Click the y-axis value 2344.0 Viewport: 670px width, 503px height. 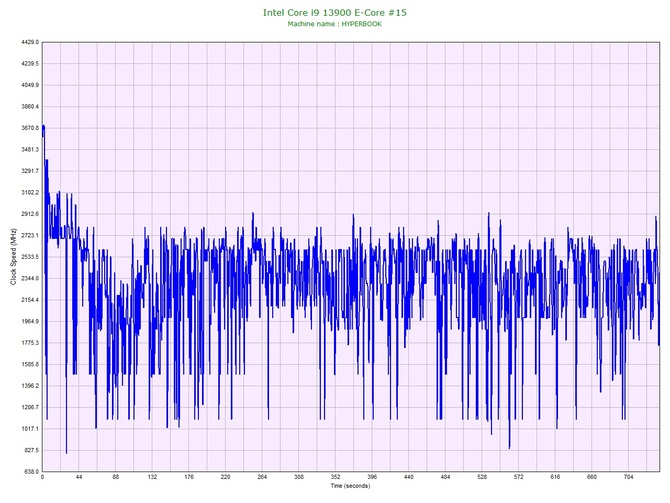[x=30, y=278]
